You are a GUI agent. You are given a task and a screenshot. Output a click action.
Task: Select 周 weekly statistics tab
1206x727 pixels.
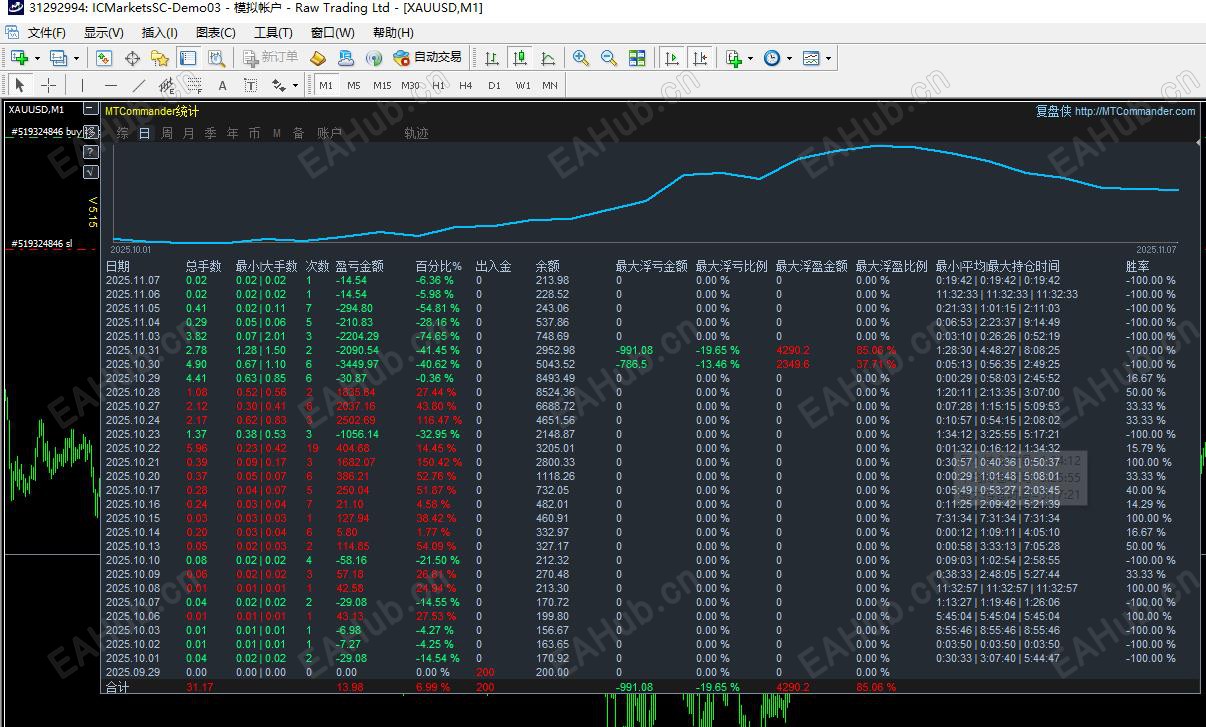pyautogui.click(x=167, y=133)
